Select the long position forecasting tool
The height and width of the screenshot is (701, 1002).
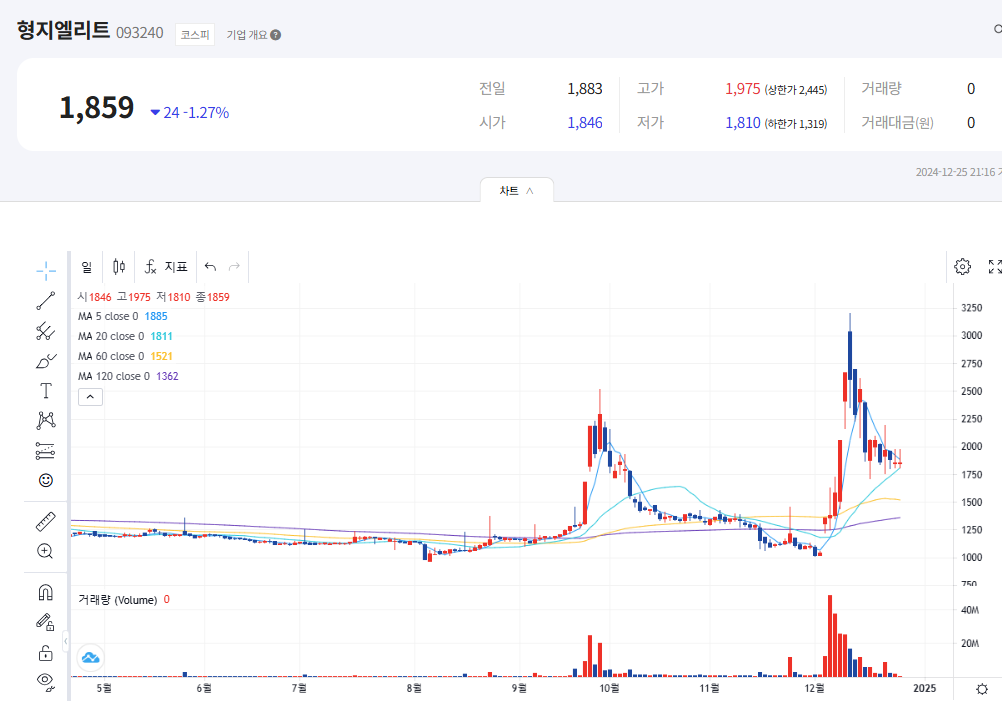point(45,451)
